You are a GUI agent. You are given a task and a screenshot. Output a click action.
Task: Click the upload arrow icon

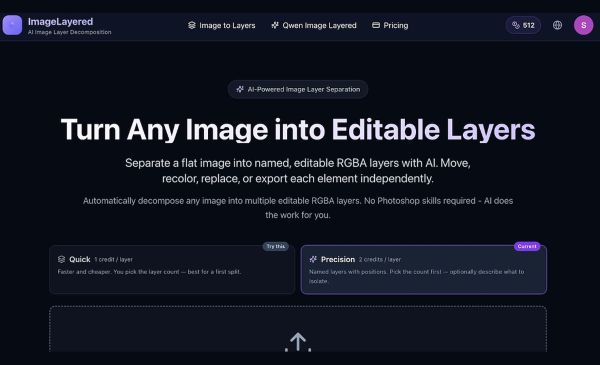(x=298, y=342)
